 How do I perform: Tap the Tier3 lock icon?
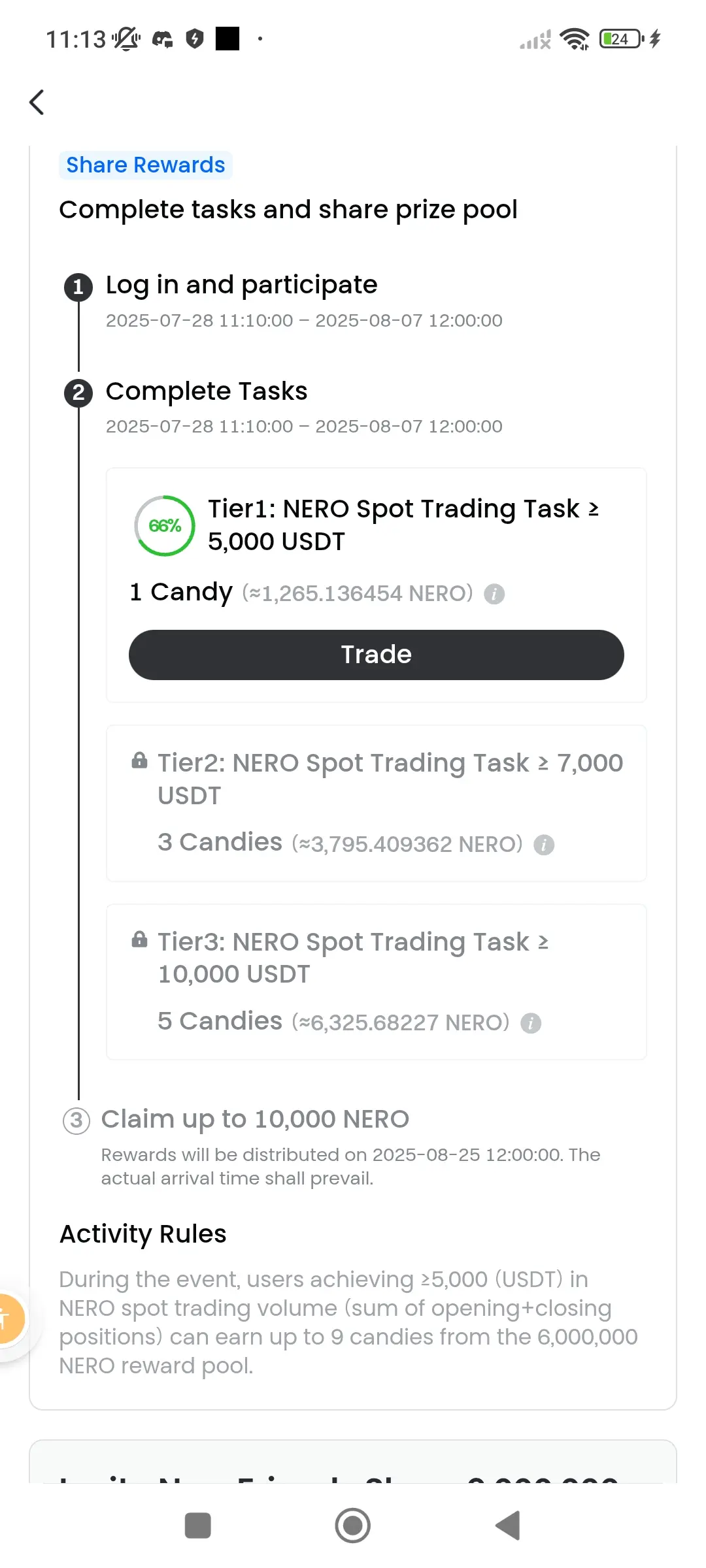point(139,939)
